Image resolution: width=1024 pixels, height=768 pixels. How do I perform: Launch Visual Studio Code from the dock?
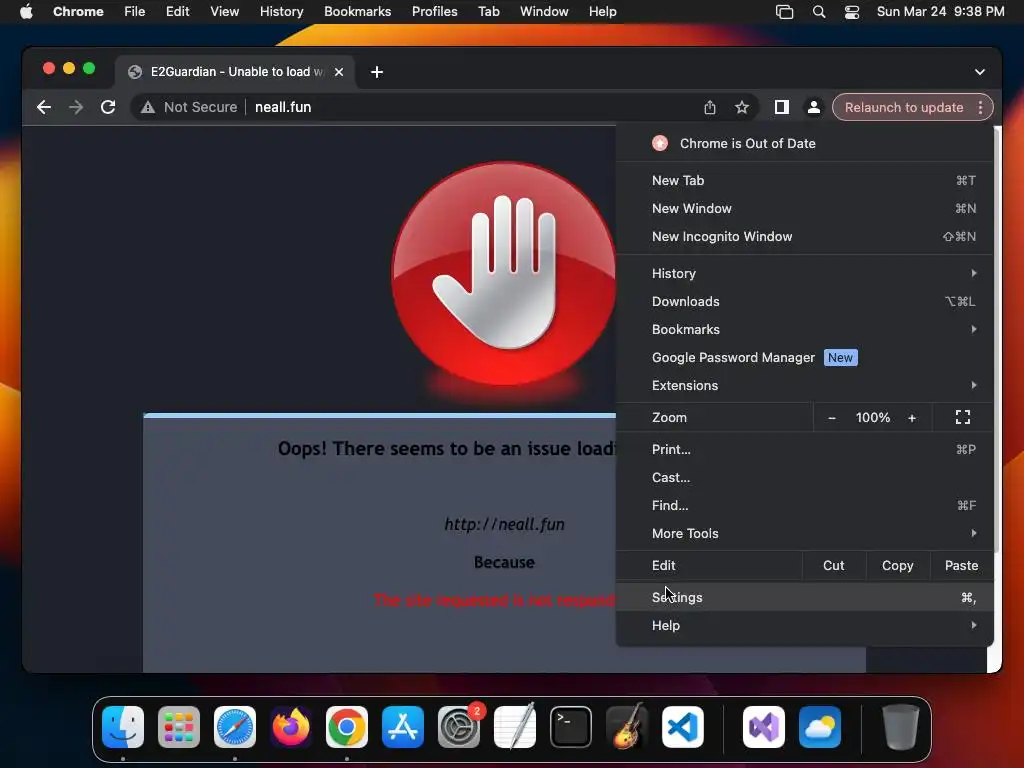pos(682,727)
